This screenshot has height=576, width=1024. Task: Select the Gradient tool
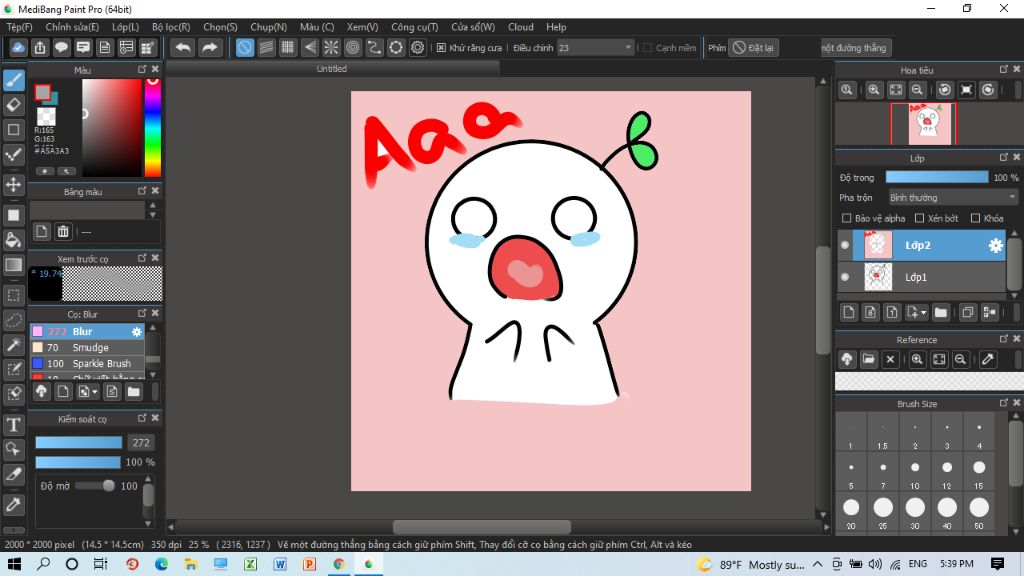[14, 264]
